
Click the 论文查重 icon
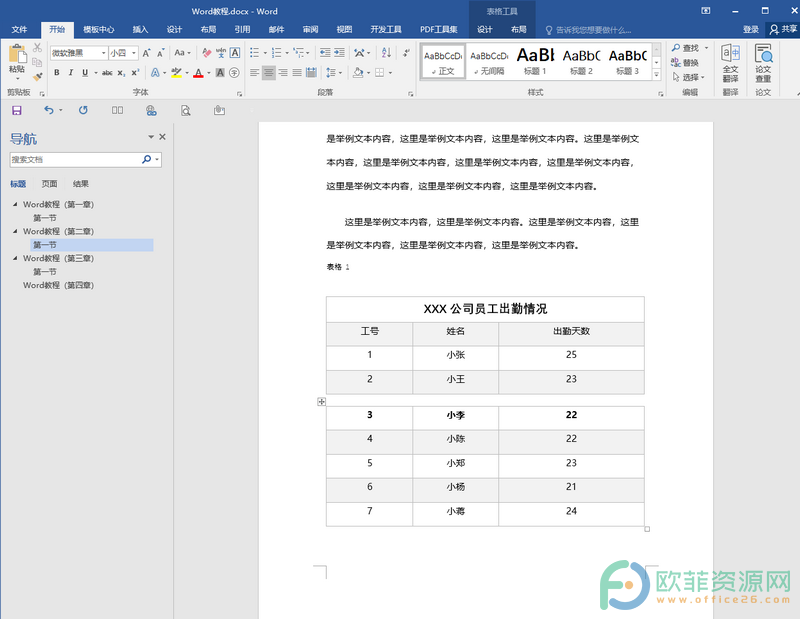click(763, 63)
